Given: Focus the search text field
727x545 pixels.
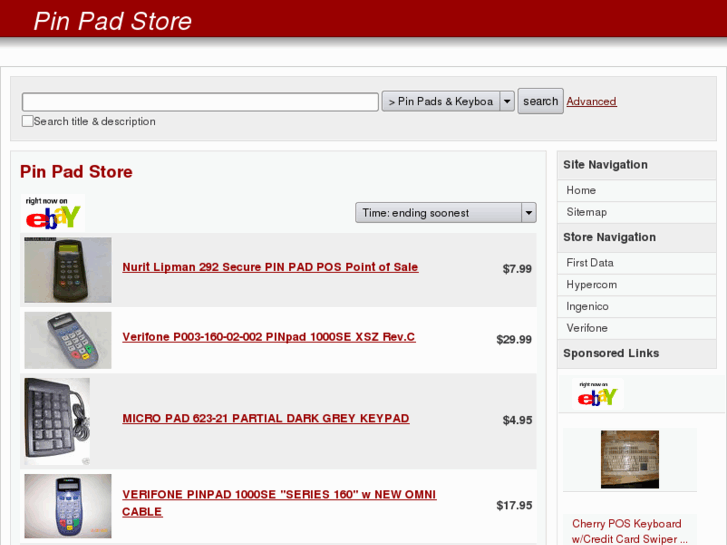Looking at the screenshot, I should pos(200,102).
